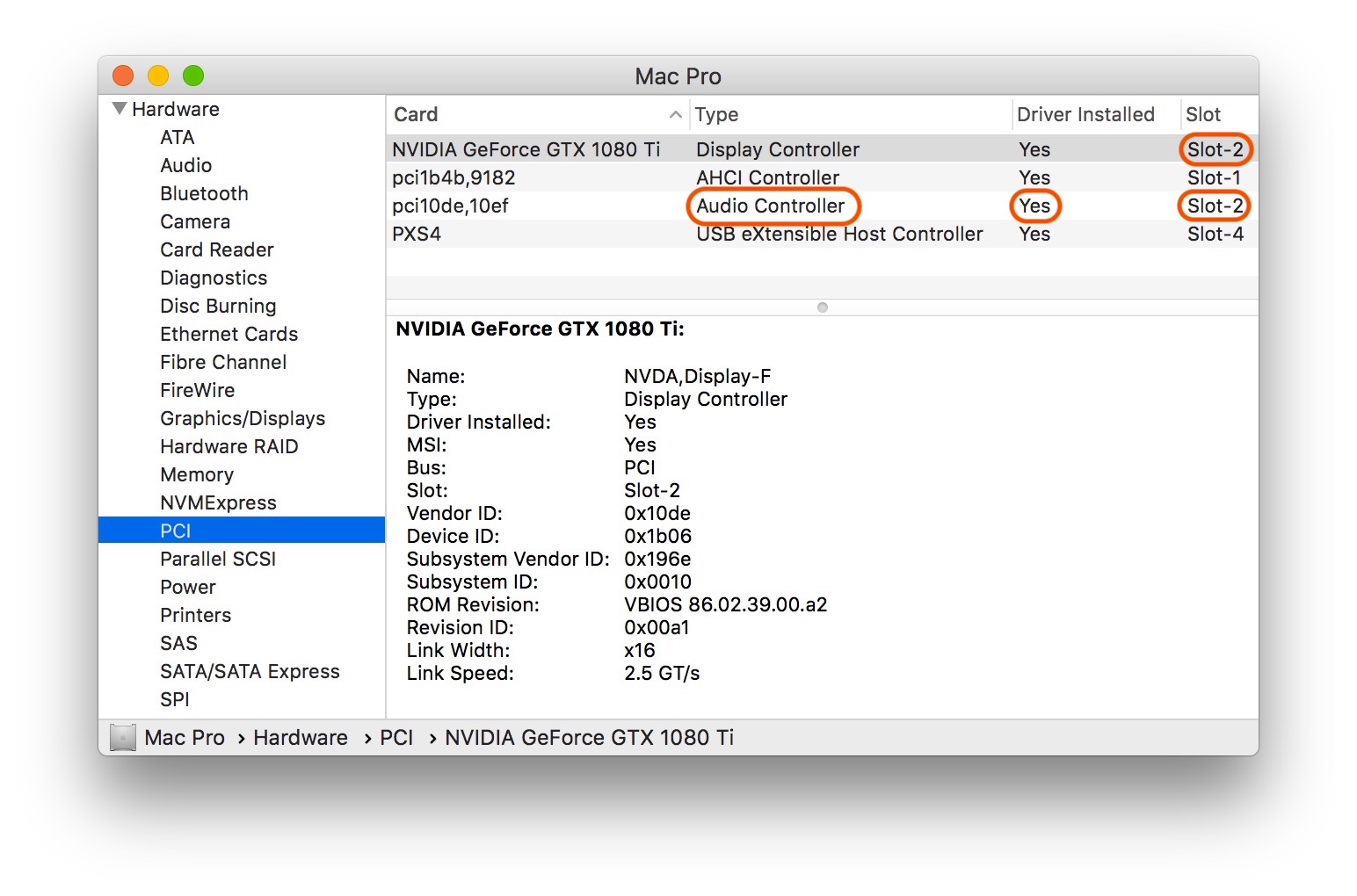Select the pci1b4b,9182 card row
Viewport: 1357px width, 896px height.
coord(823,177)
